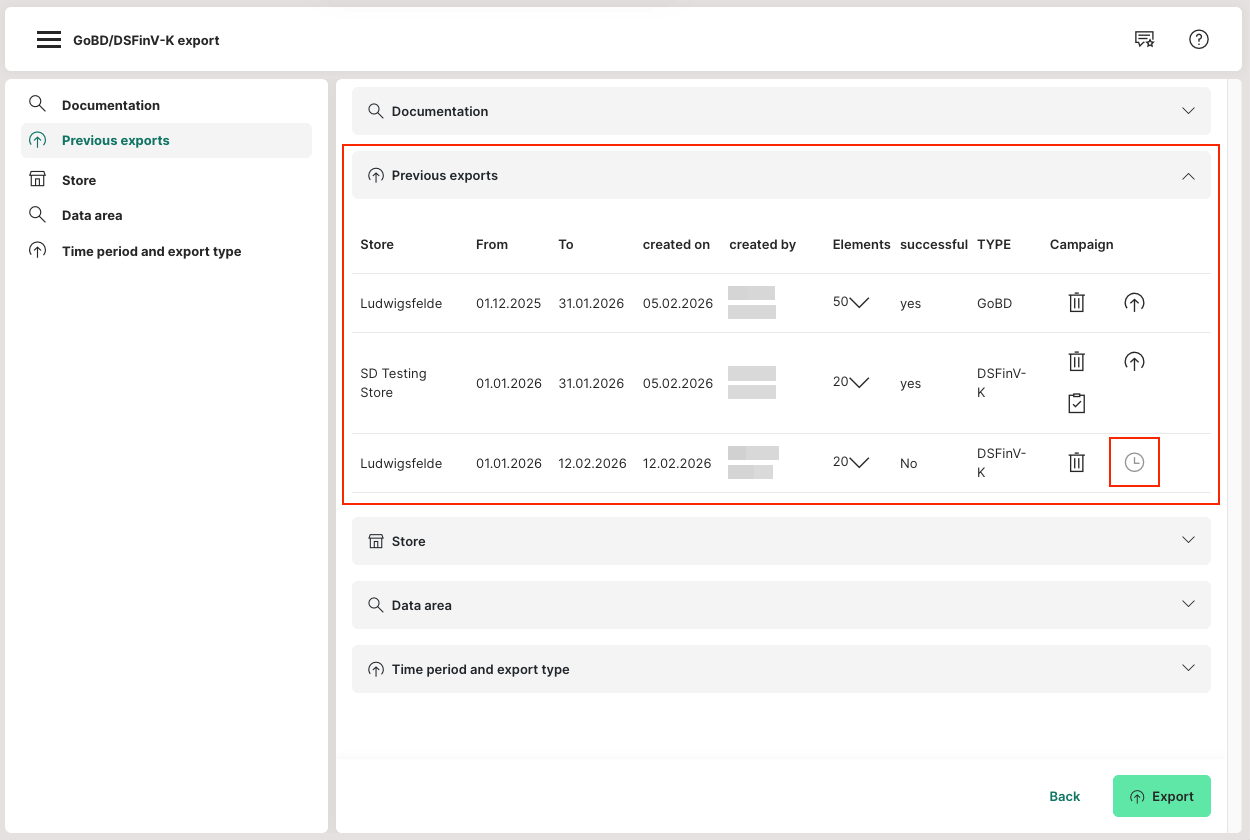Screen dimensions: 1250x840
Task: Delete the SD Testing Store export
Action: coord(1076,361)
